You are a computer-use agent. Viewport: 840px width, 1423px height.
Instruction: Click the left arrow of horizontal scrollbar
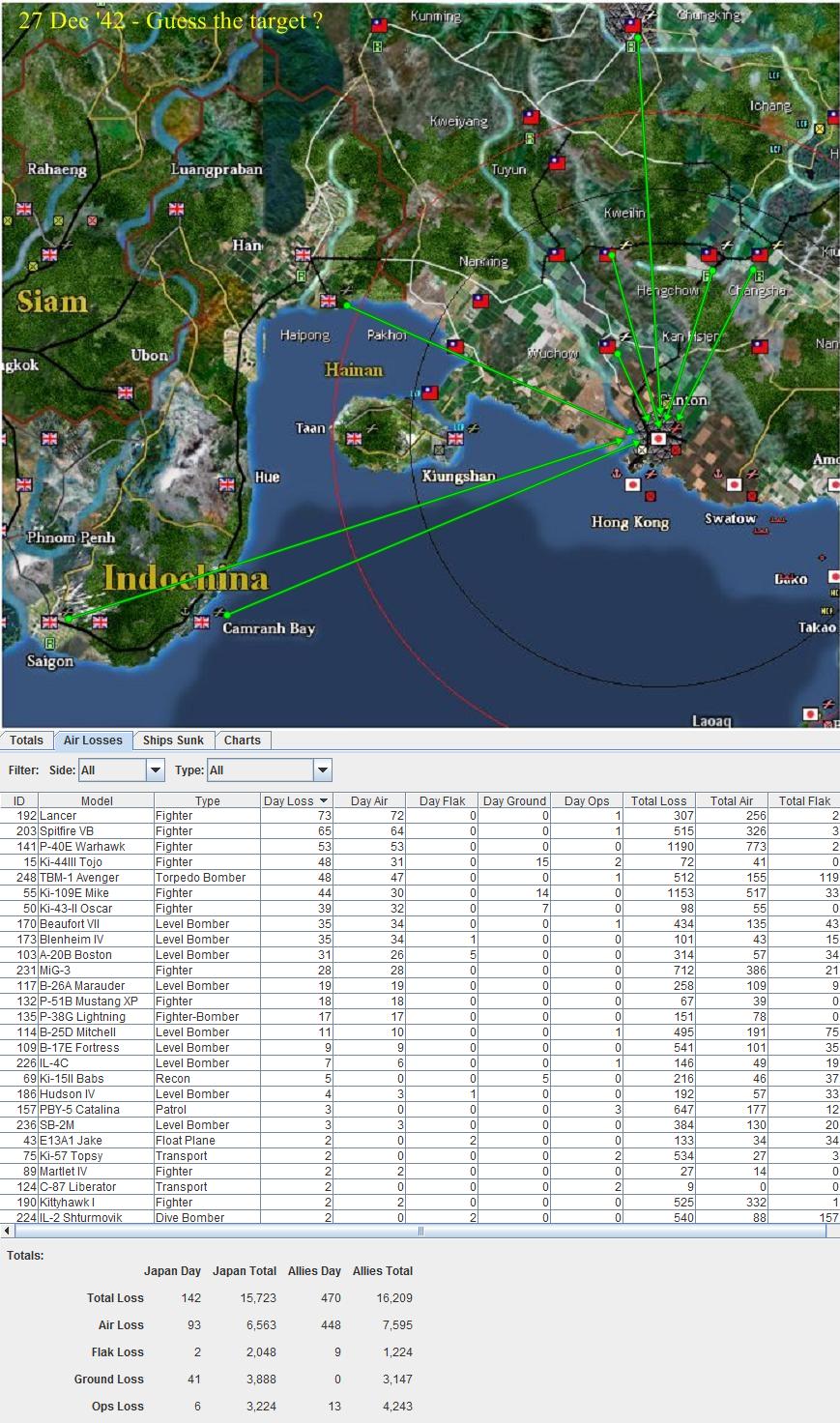pos(9,1231)
